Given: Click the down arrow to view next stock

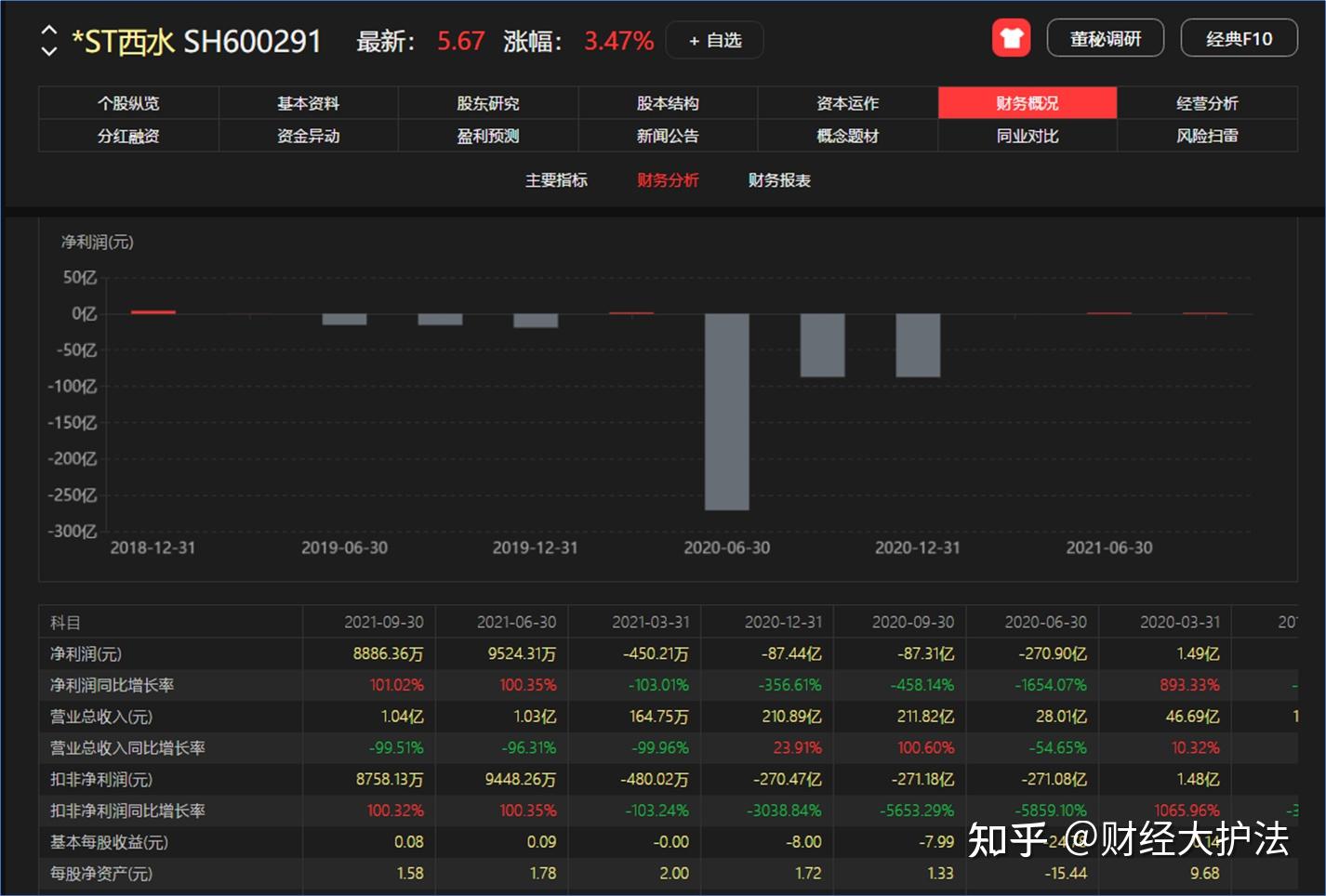Looking at the screenshot, I should coord(48,48).
